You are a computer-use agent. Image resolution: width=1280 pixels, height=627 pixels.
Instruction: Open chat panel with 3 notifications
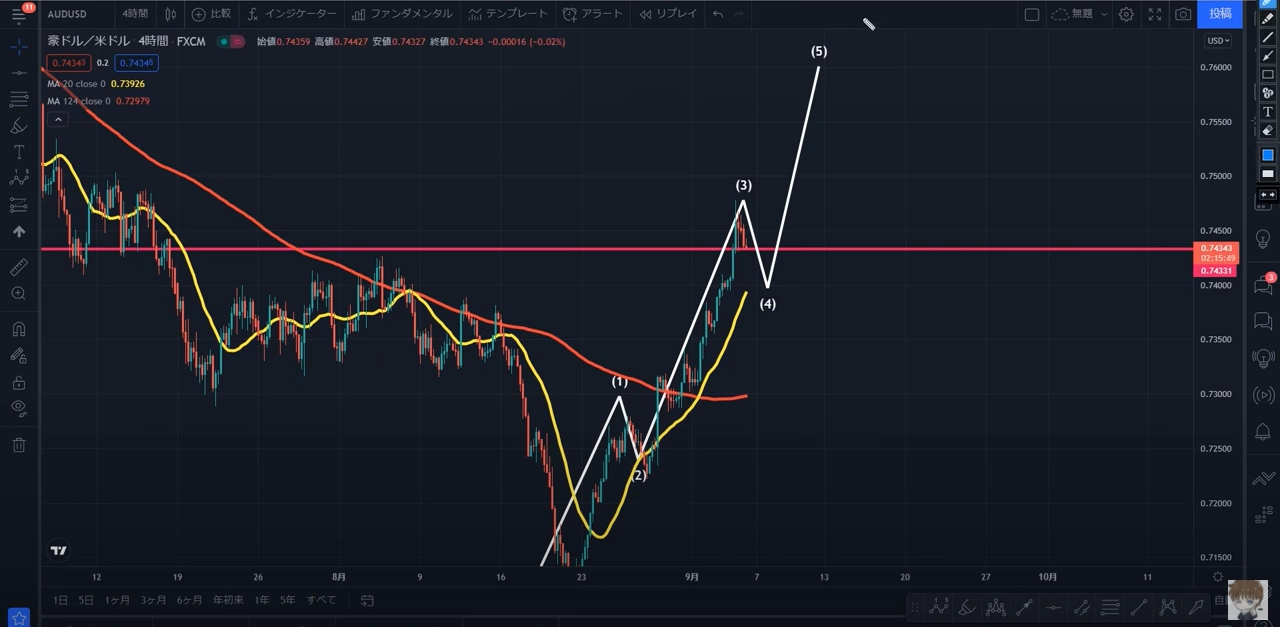click(1263, 285)
